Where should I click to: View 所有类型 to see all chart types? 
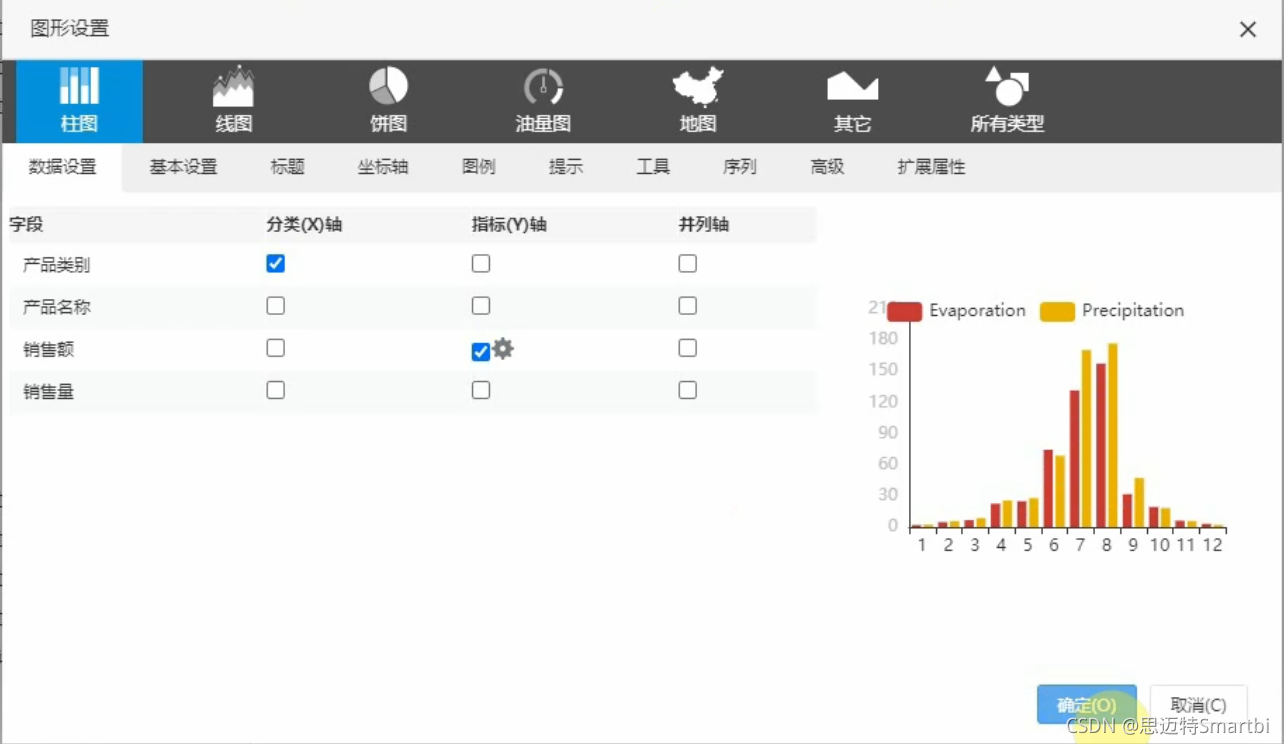click(1006, 100)
